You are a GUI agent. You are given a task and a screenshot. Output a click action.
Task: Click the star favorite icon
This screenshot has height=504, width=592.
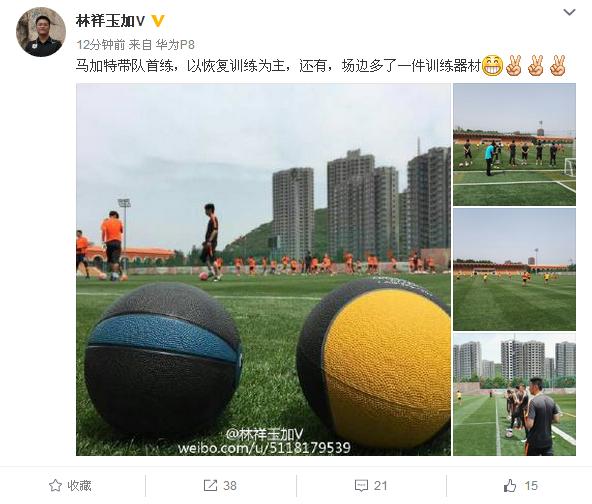(x=56, y=485)
